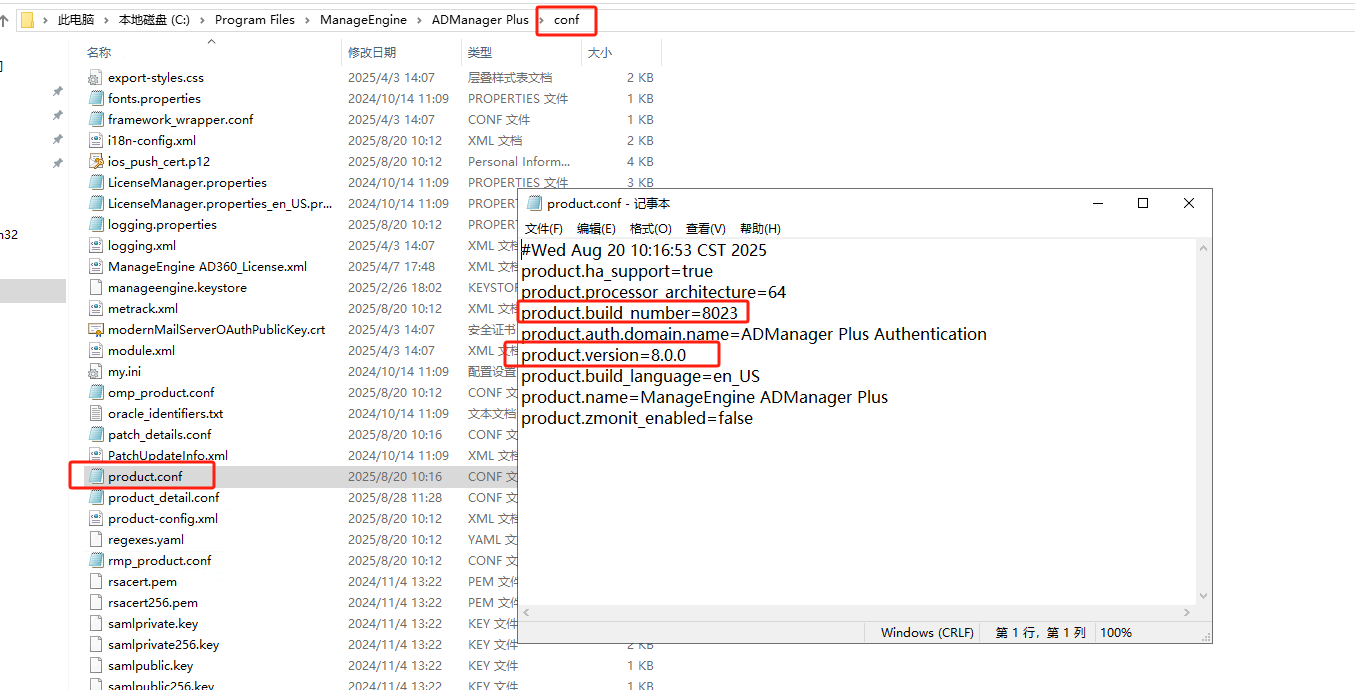The width and height of the screenshot is (1355, 690).
Task: Open the 查看(V) menu in Notepad
Action: [x=706, y=229]
